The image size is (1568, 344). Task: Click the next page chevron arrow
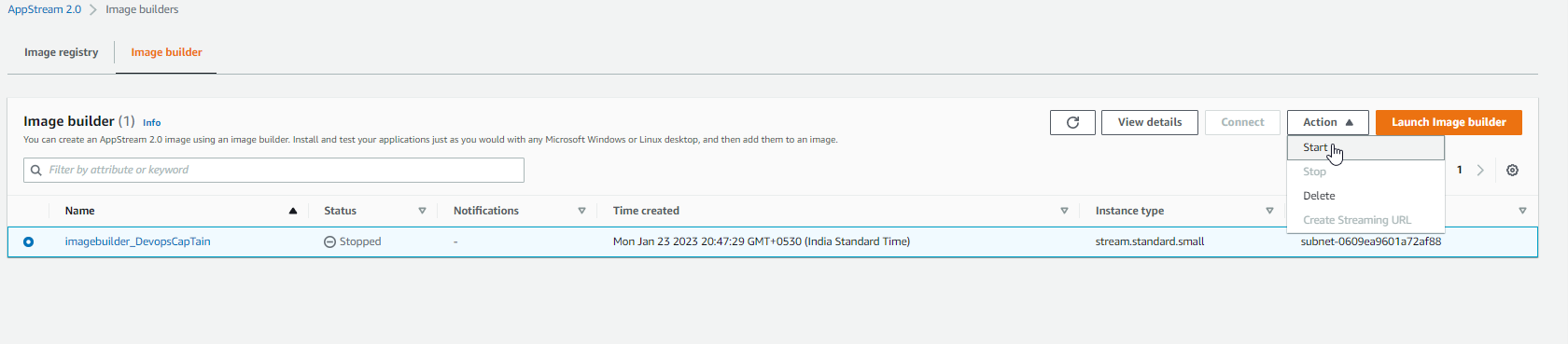click(x=1480, y=170)
